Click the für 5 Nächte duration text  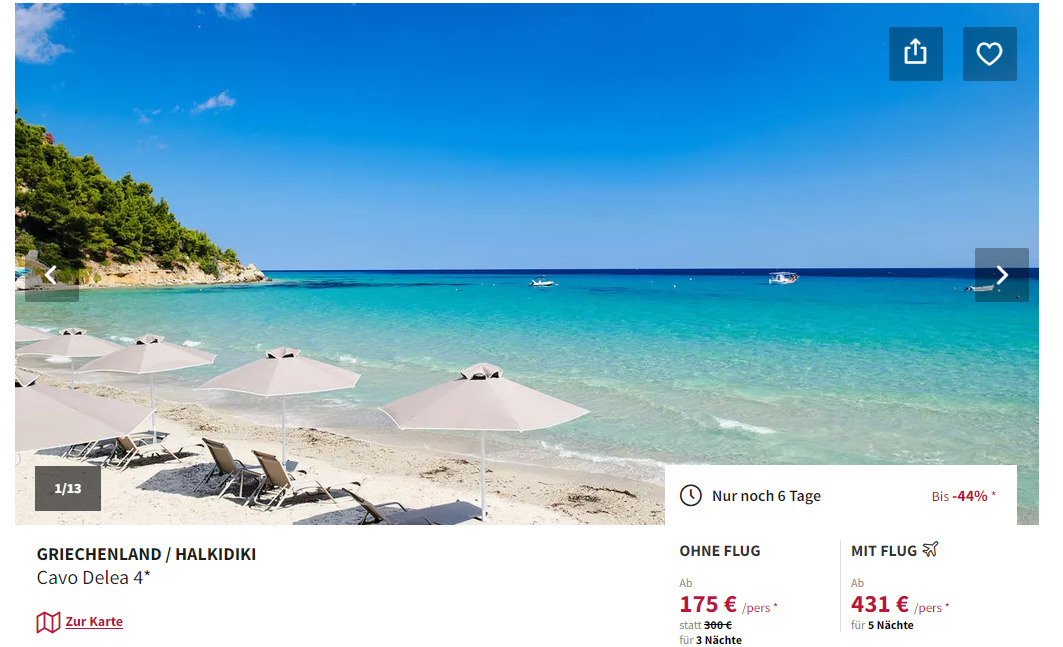coord(882,625)
